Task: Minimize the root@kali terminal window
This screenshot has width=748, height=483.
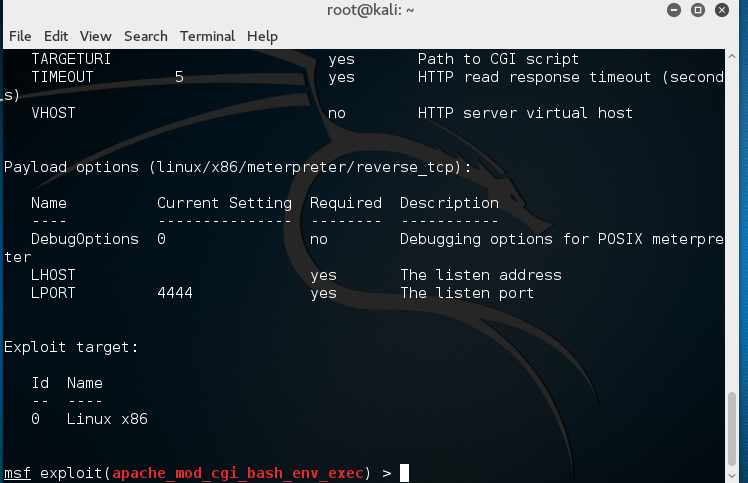Action: pyautogui.click(x=674, y=10)
